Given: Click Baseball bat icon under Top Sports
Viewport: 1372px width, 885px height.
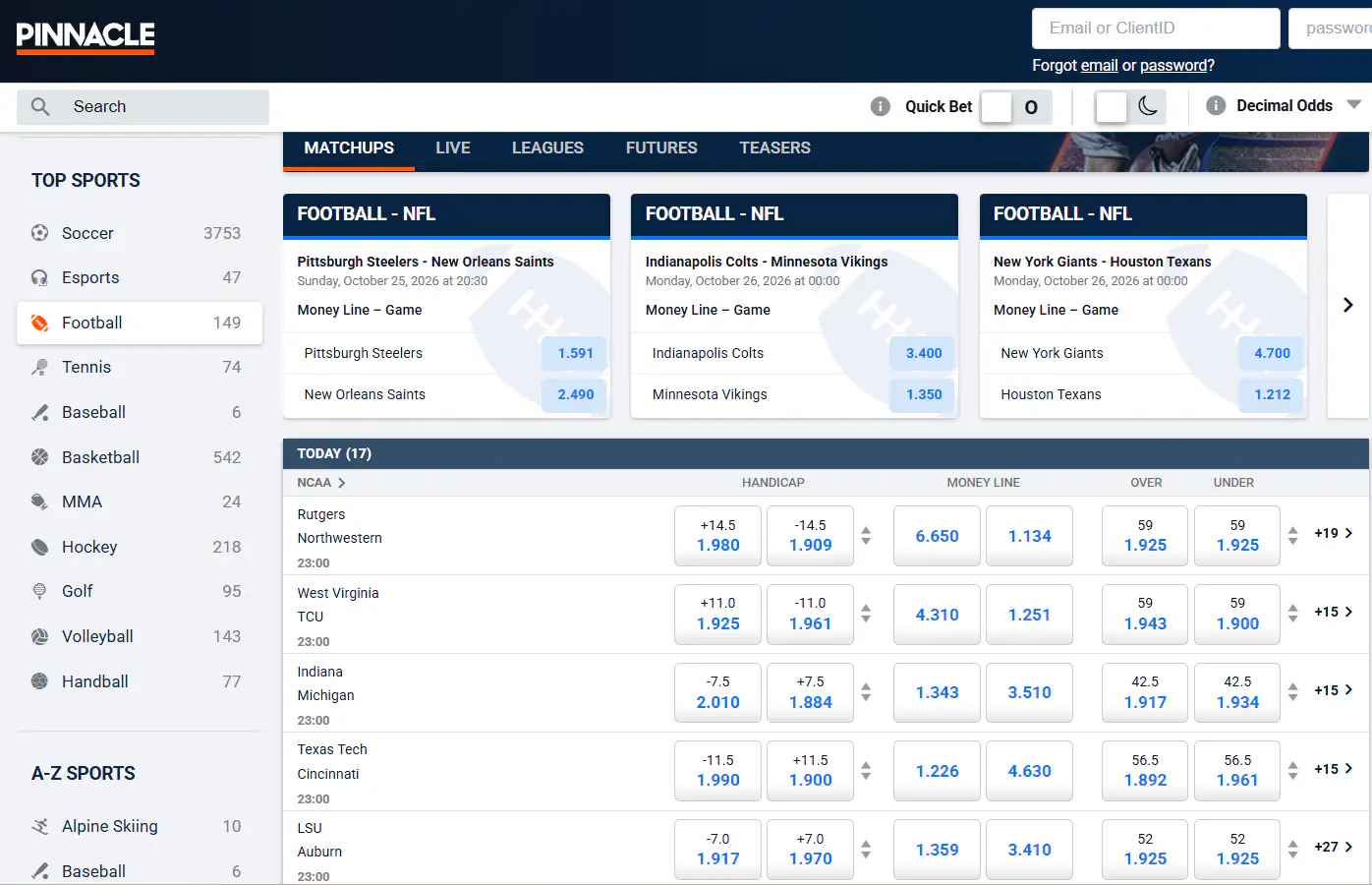Looking at the screenshot, I should [x=39, y=412].
